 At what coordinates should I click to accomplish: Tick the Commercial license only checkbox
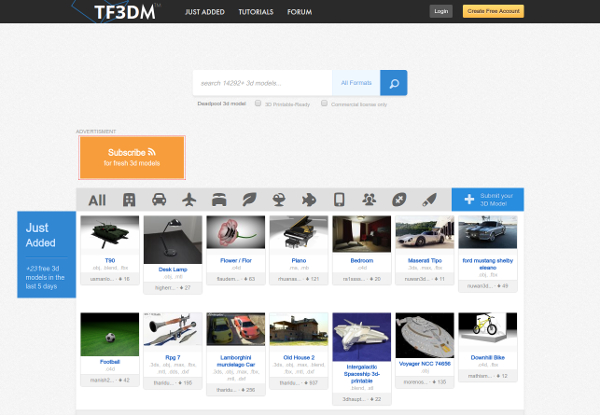(x=324, y=103)
